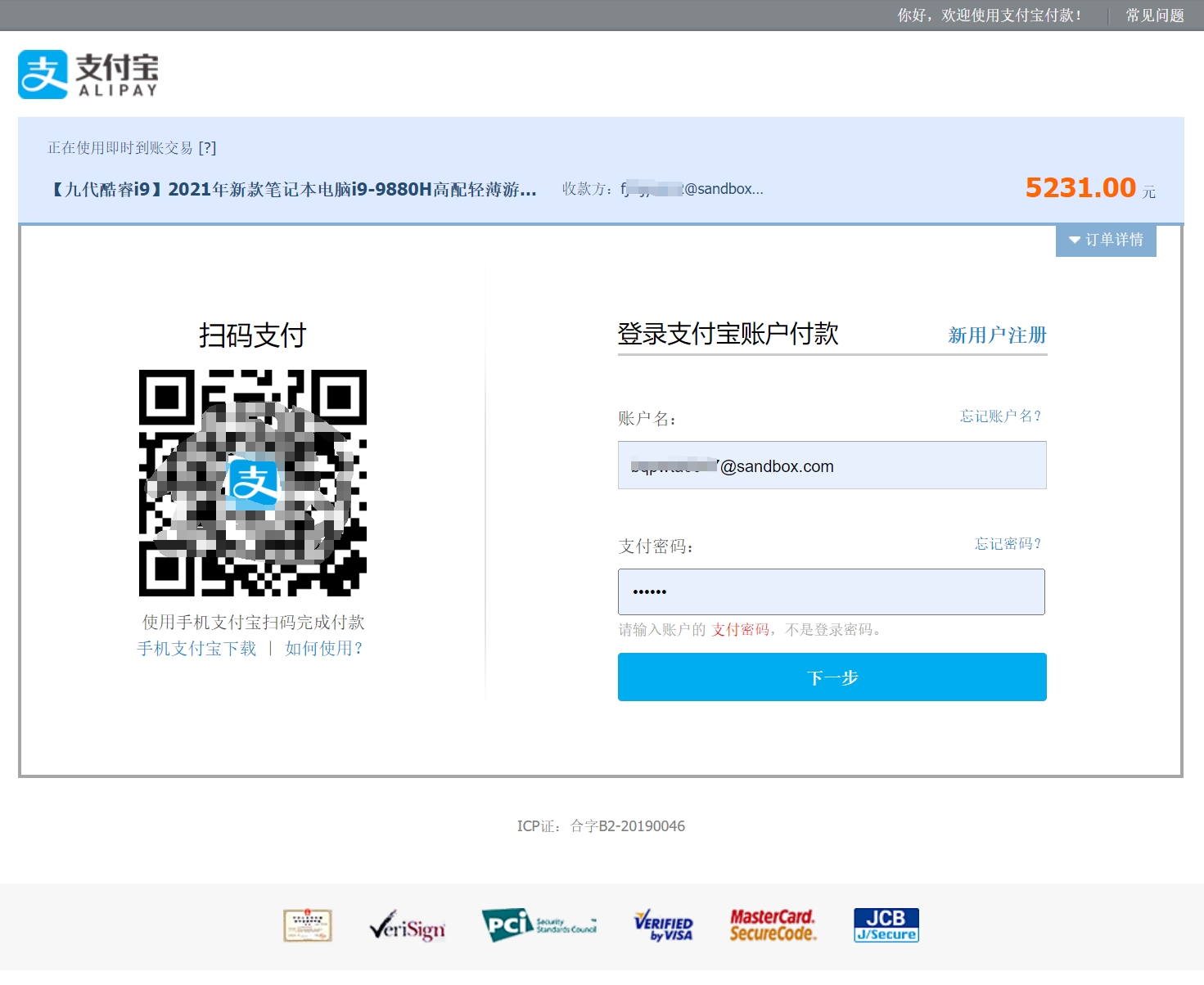Focus the 账户名 input field
Viewport: 1204px width, 985px height.
[832, 466]
